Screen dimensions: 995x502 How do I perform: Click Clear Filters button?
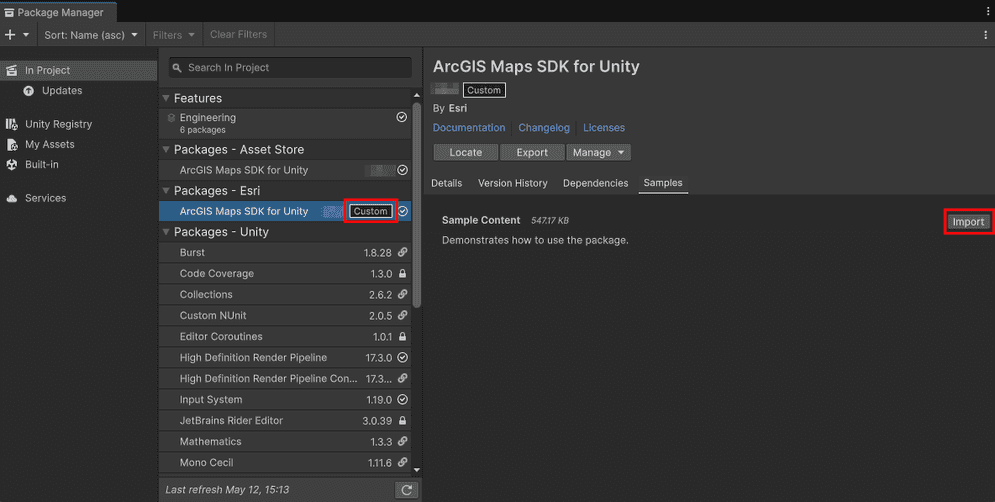239,35
